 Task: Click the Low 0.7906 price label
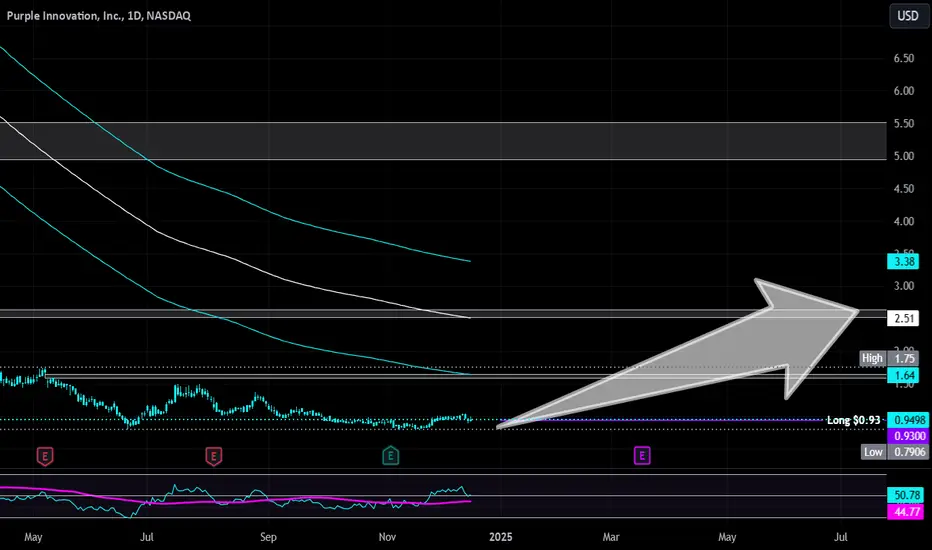895,452
